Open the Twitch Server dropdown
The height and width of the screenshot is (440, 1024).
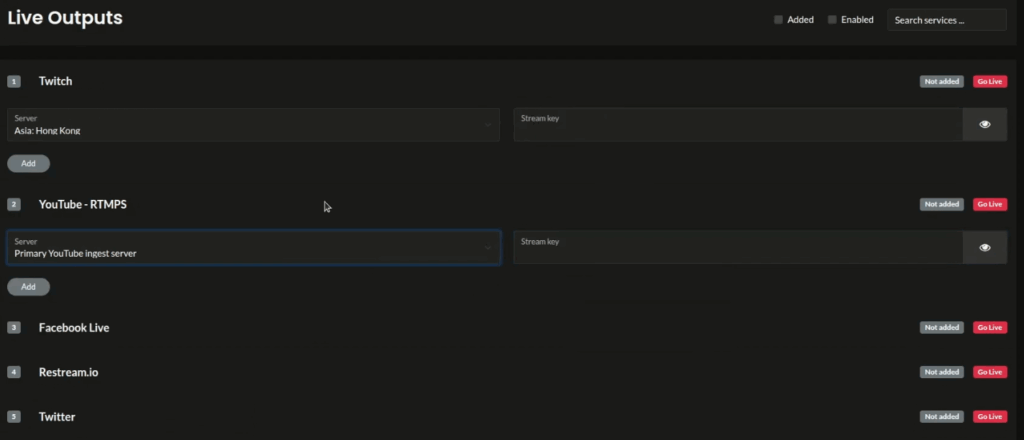253,125
